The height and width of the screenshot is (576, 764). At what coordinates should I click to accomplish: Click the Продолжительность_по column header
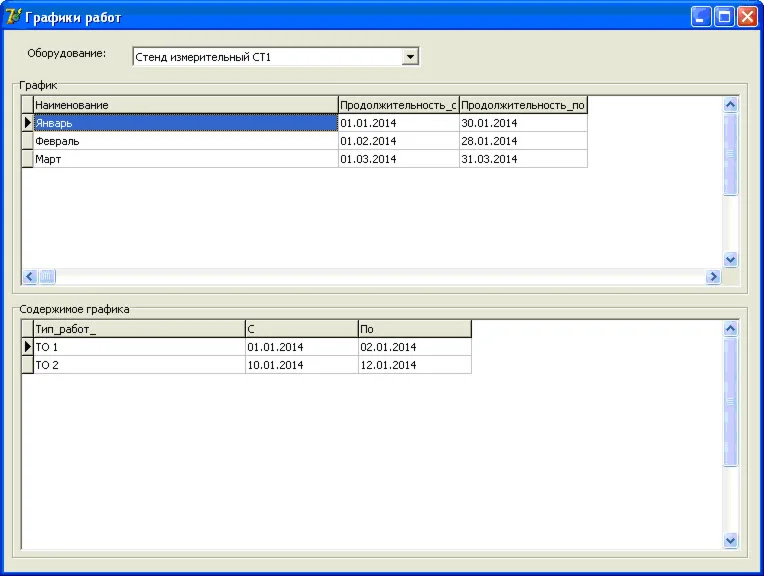point(522,105)
